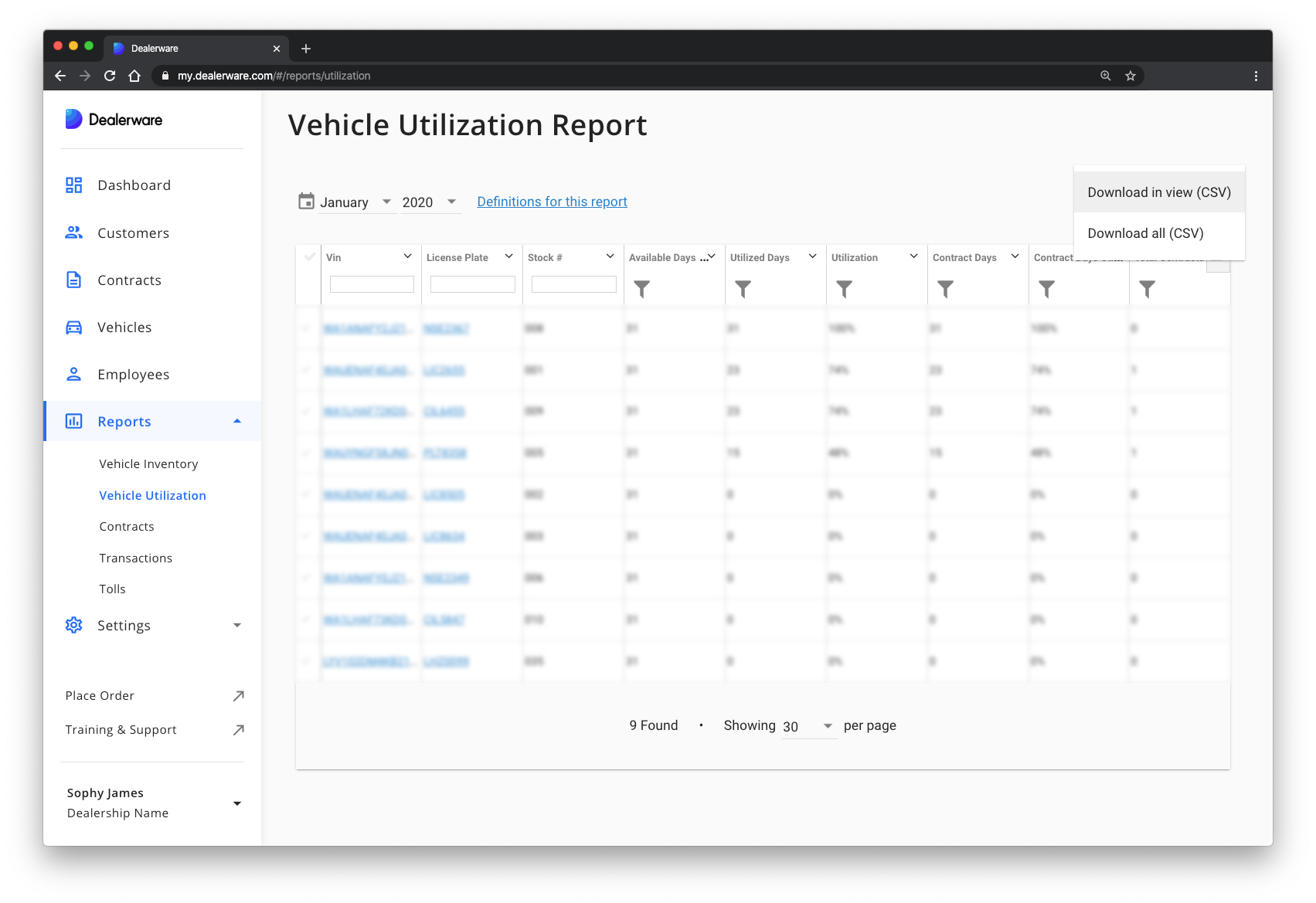
Task: Select the Employees person icon
Action: [73, 374]
